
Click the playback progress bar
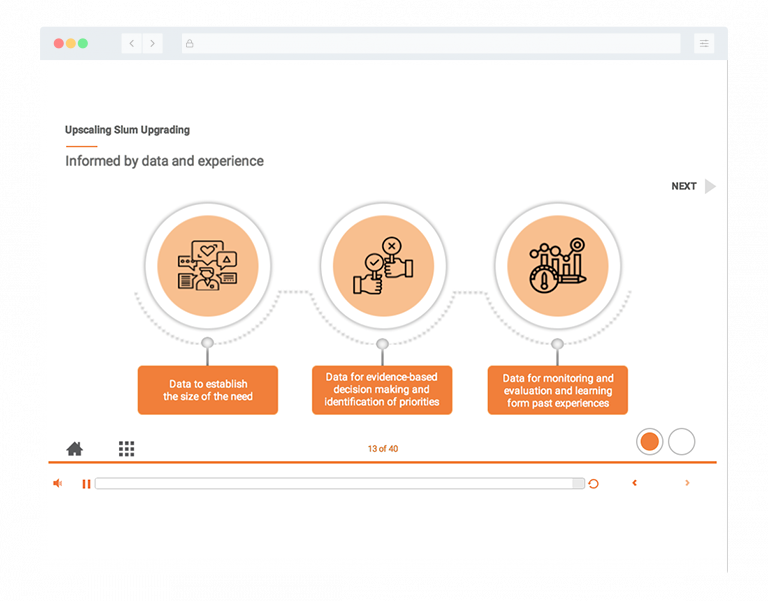click(x=339, y=483)
